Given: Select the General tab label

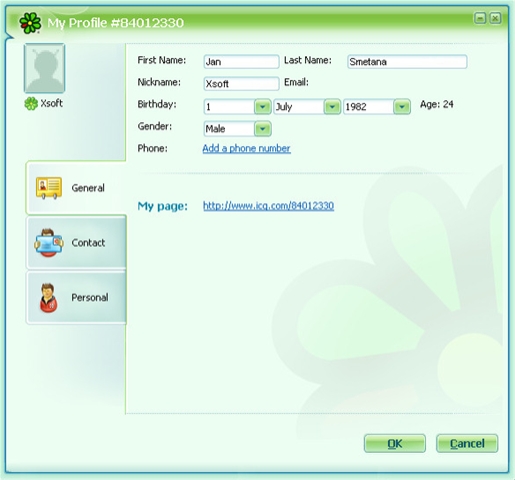Looking at the screenshot, I should click(88, 188).
